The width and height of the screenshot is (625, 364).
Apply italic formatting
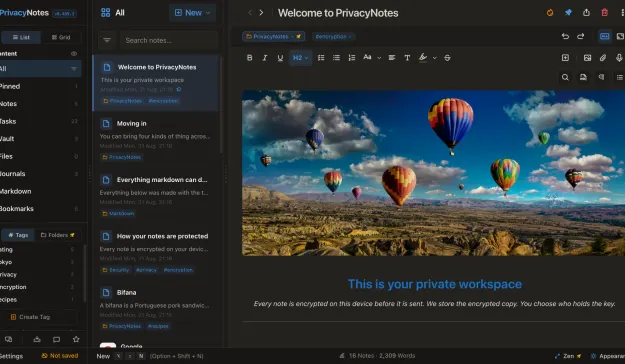click(x=265, y=58)
